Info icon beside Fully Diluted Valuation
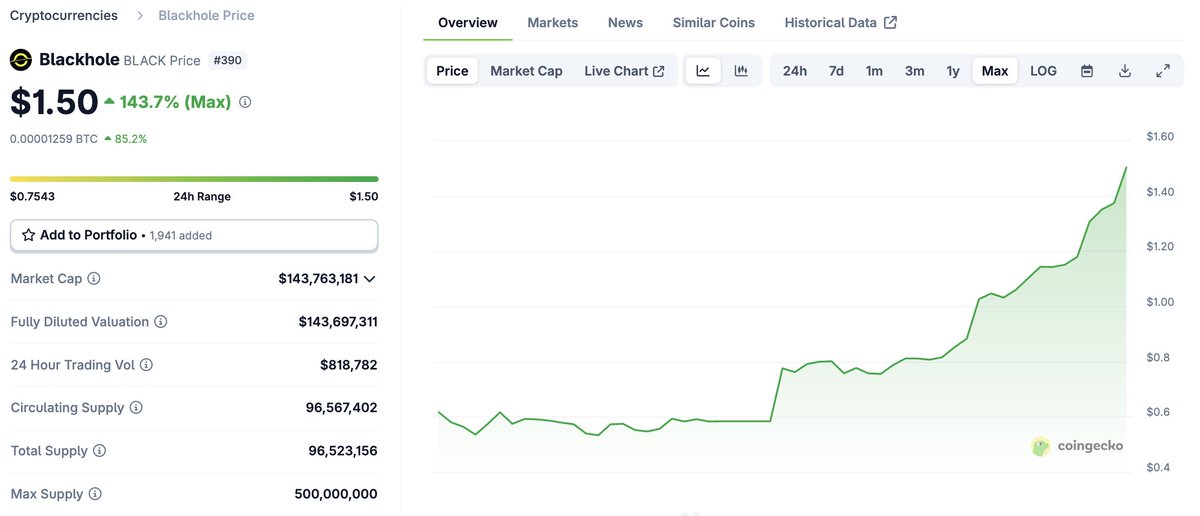Image resolution: width=1200 pixels, height=516 pixels. tap(161, 322)
